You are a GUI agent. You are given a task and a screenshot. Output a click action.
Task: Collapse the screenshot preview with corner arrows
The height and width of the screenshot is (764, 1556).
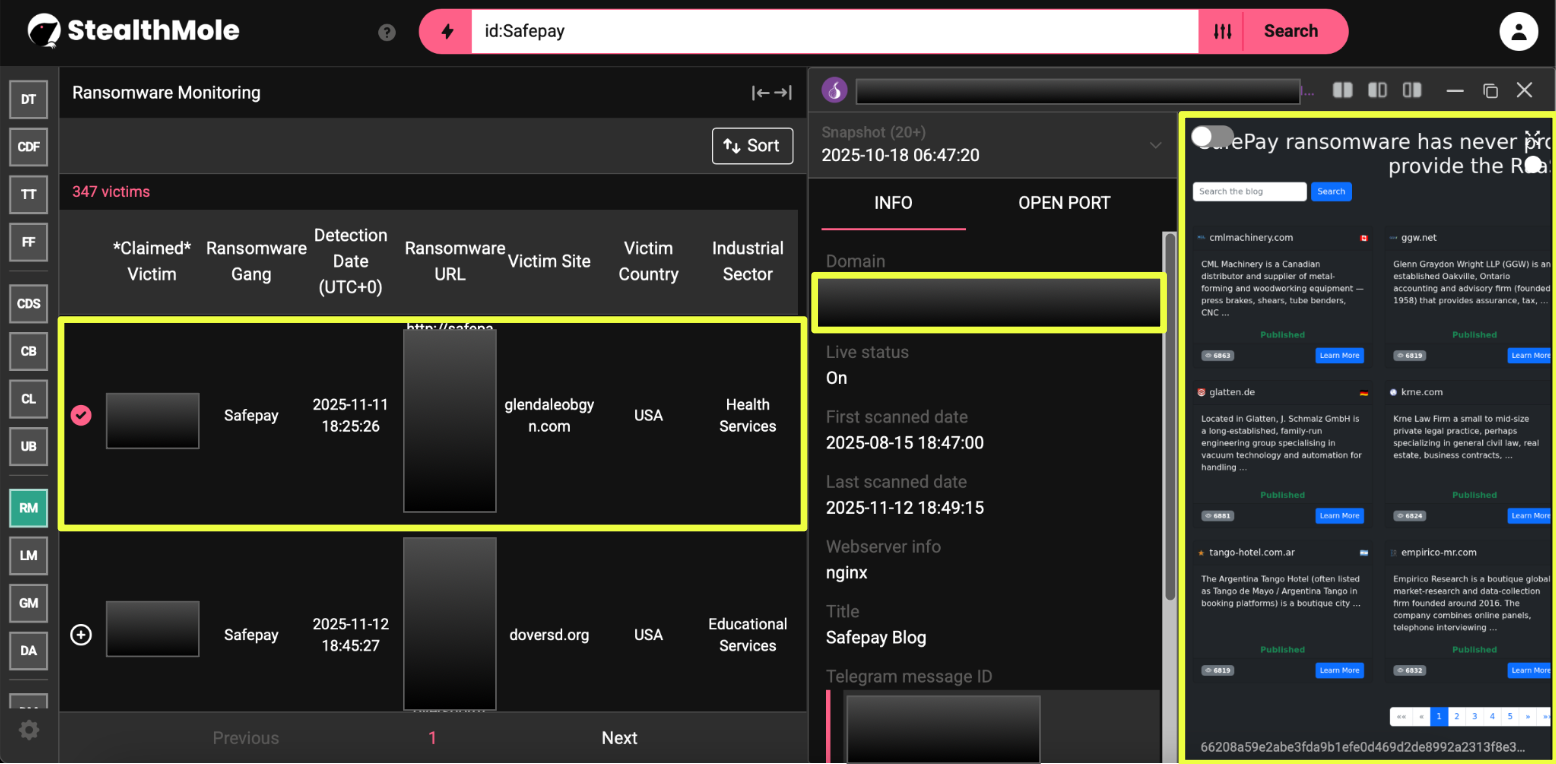click(1532, 137)
